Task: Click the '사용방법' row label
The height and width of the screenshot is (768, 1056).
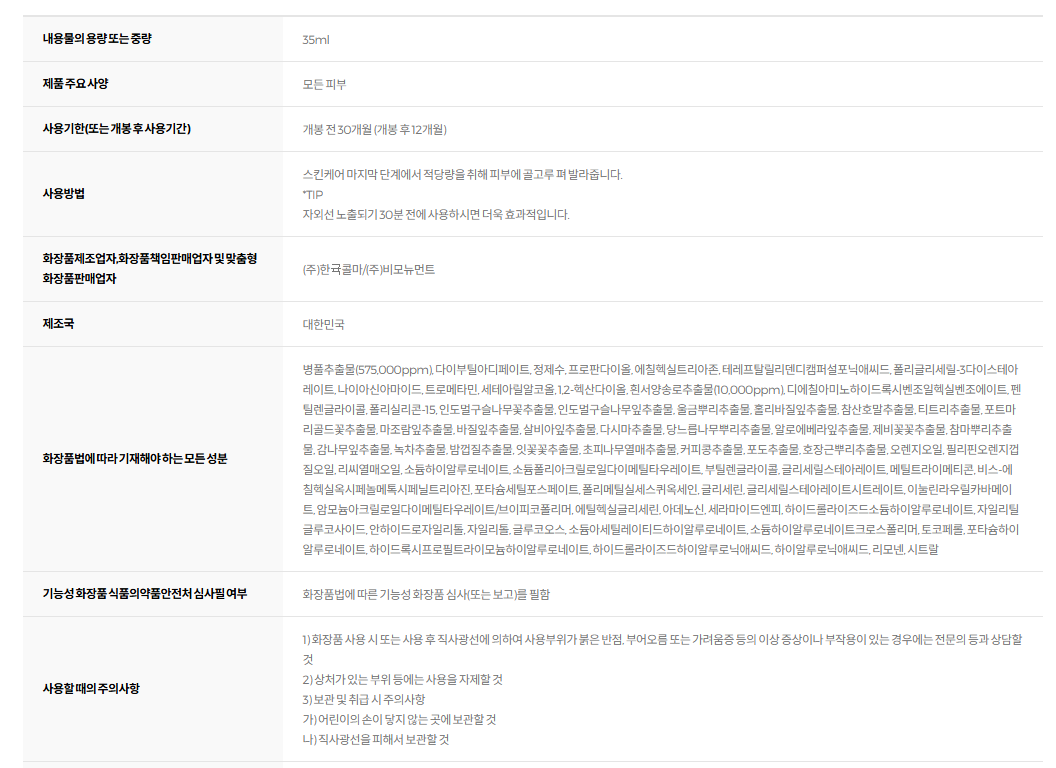Action: [63, 194]
